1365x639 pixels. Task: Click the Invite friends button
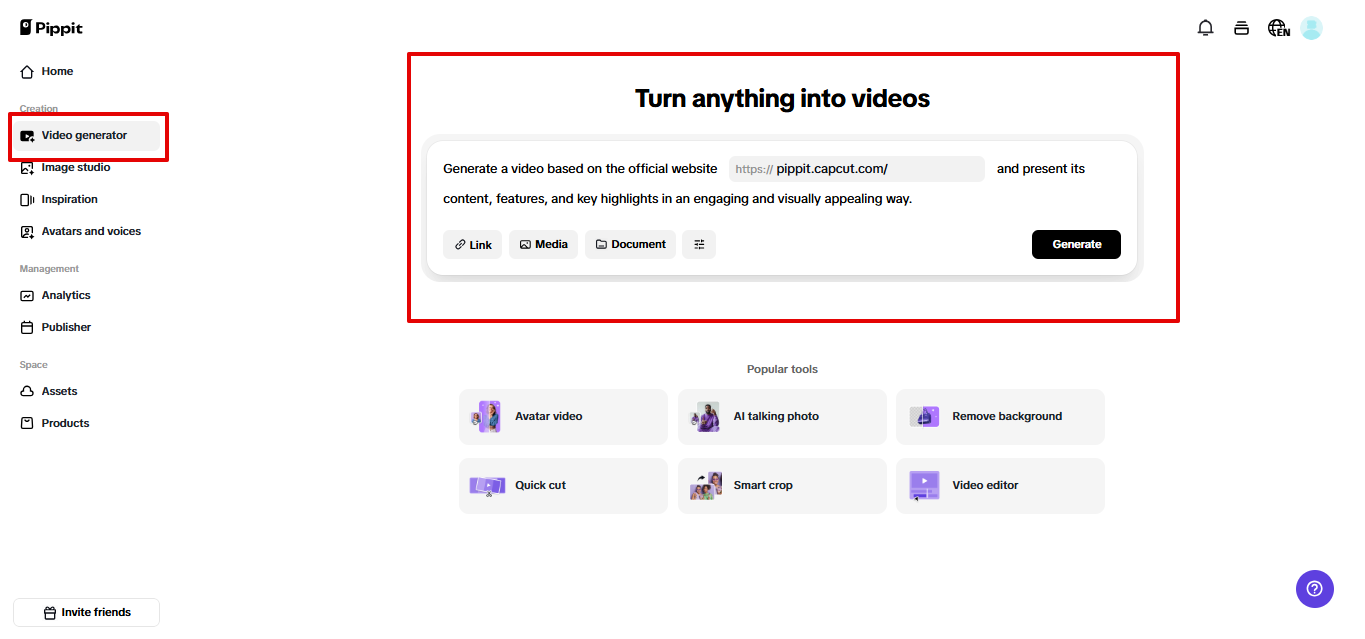click(86, 612)
